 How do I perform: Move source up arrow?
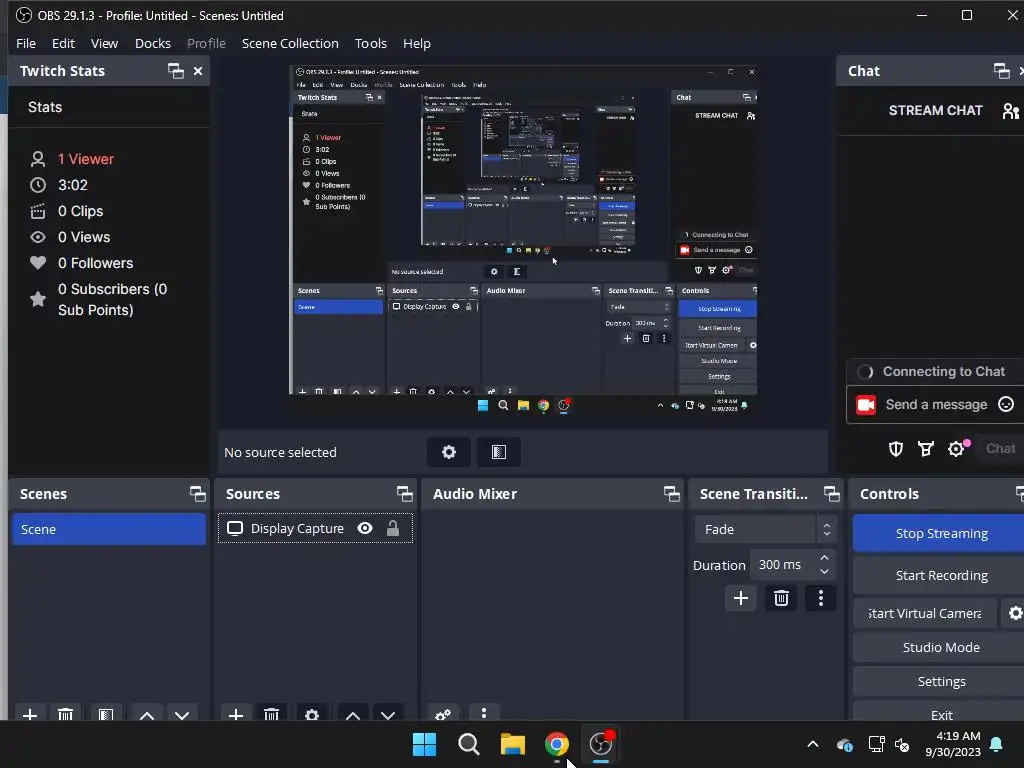tap(353, 714)
